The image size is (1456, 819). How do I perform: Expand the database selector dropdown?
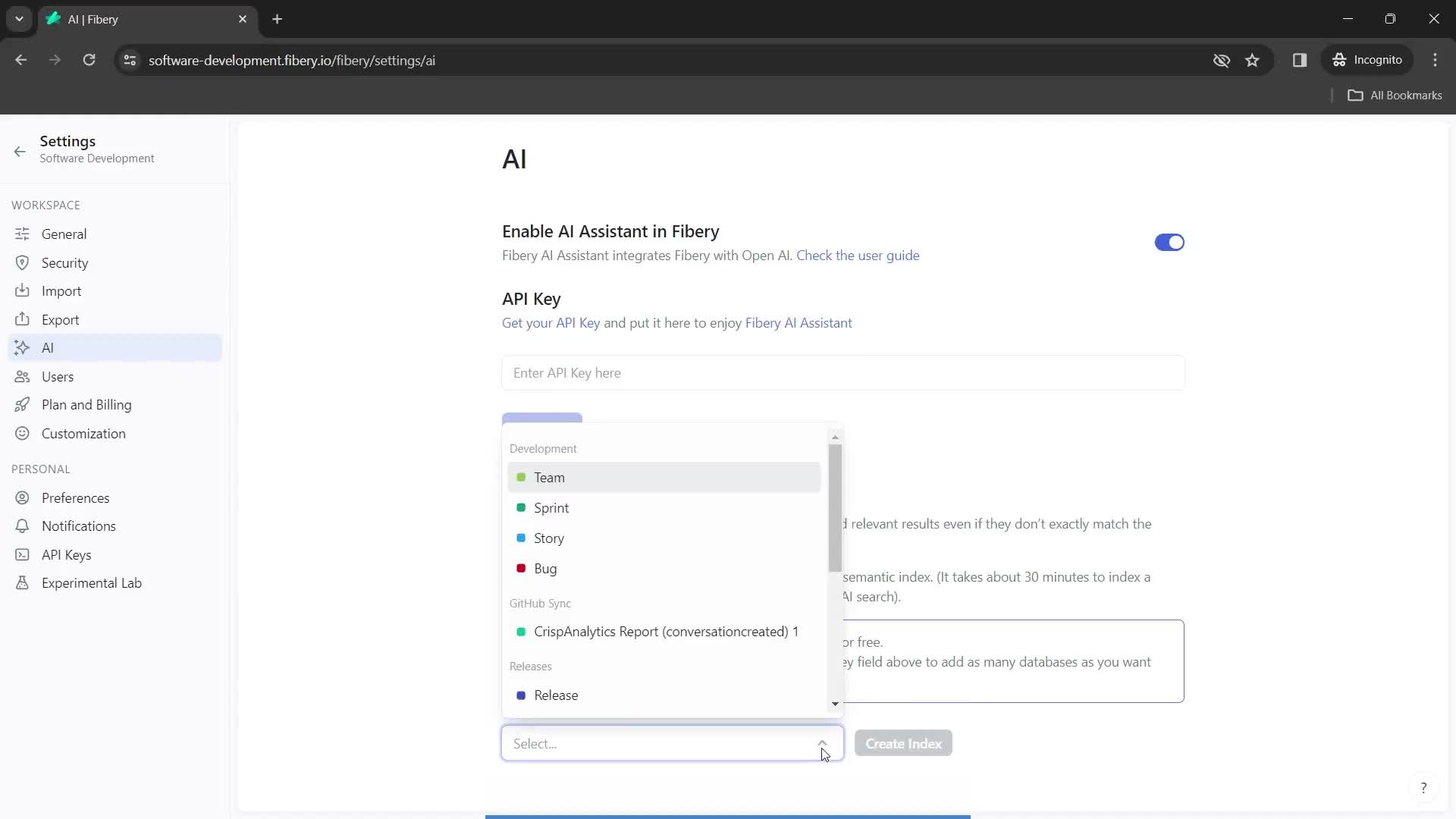pyautogui.click(x=822, y=743)
